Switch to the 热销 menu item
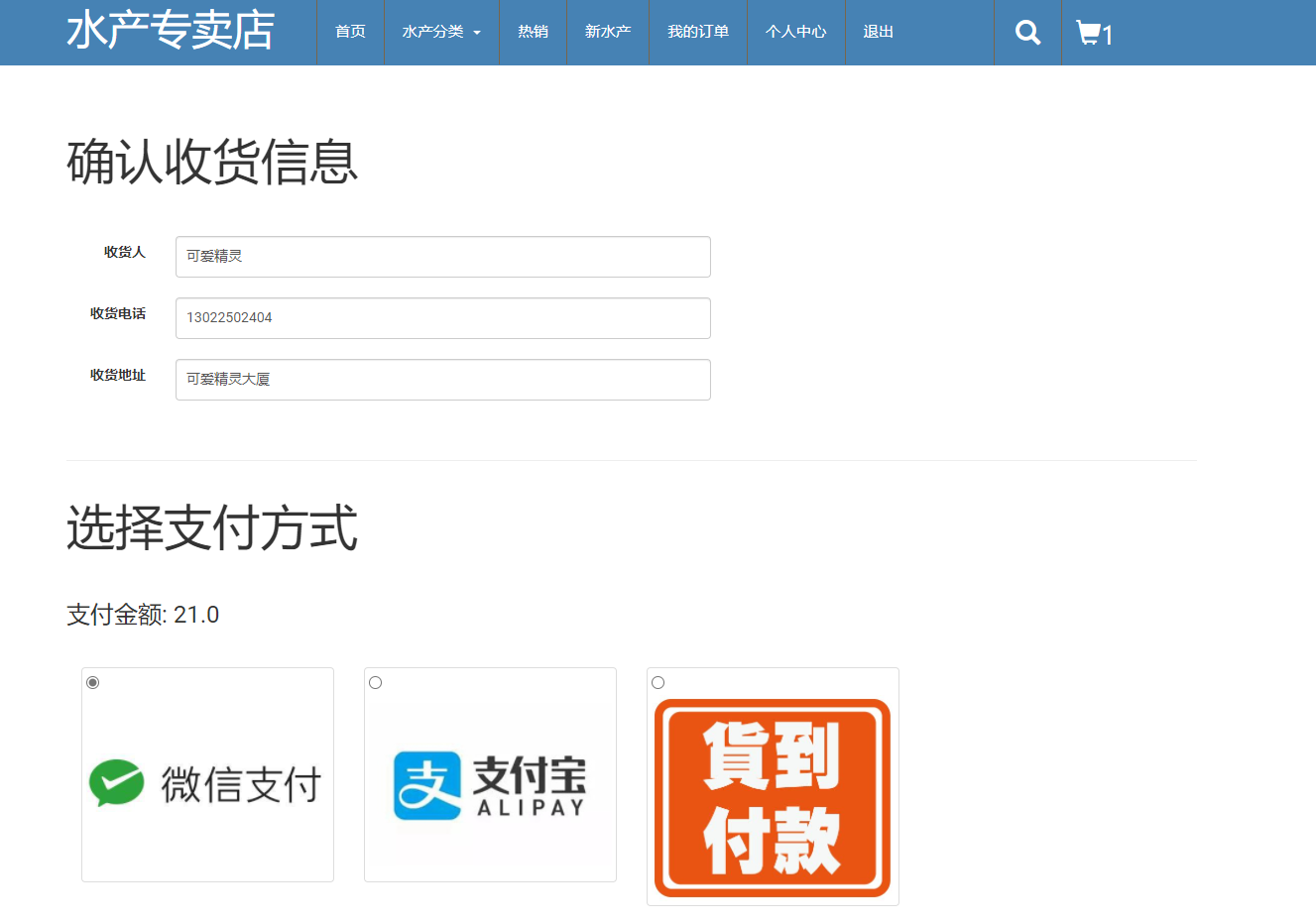The image size is (1316, 923). (532, 32)
